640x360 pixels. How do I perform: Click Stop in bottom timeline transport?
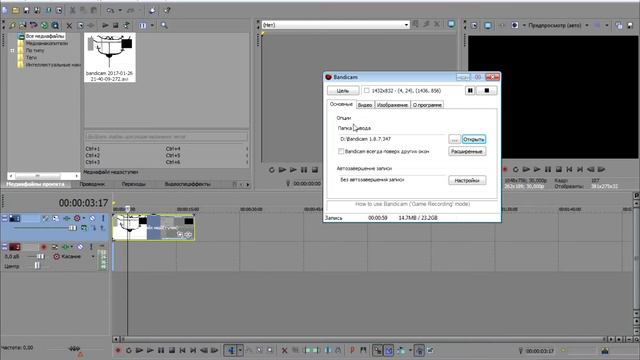pos(171,350)
